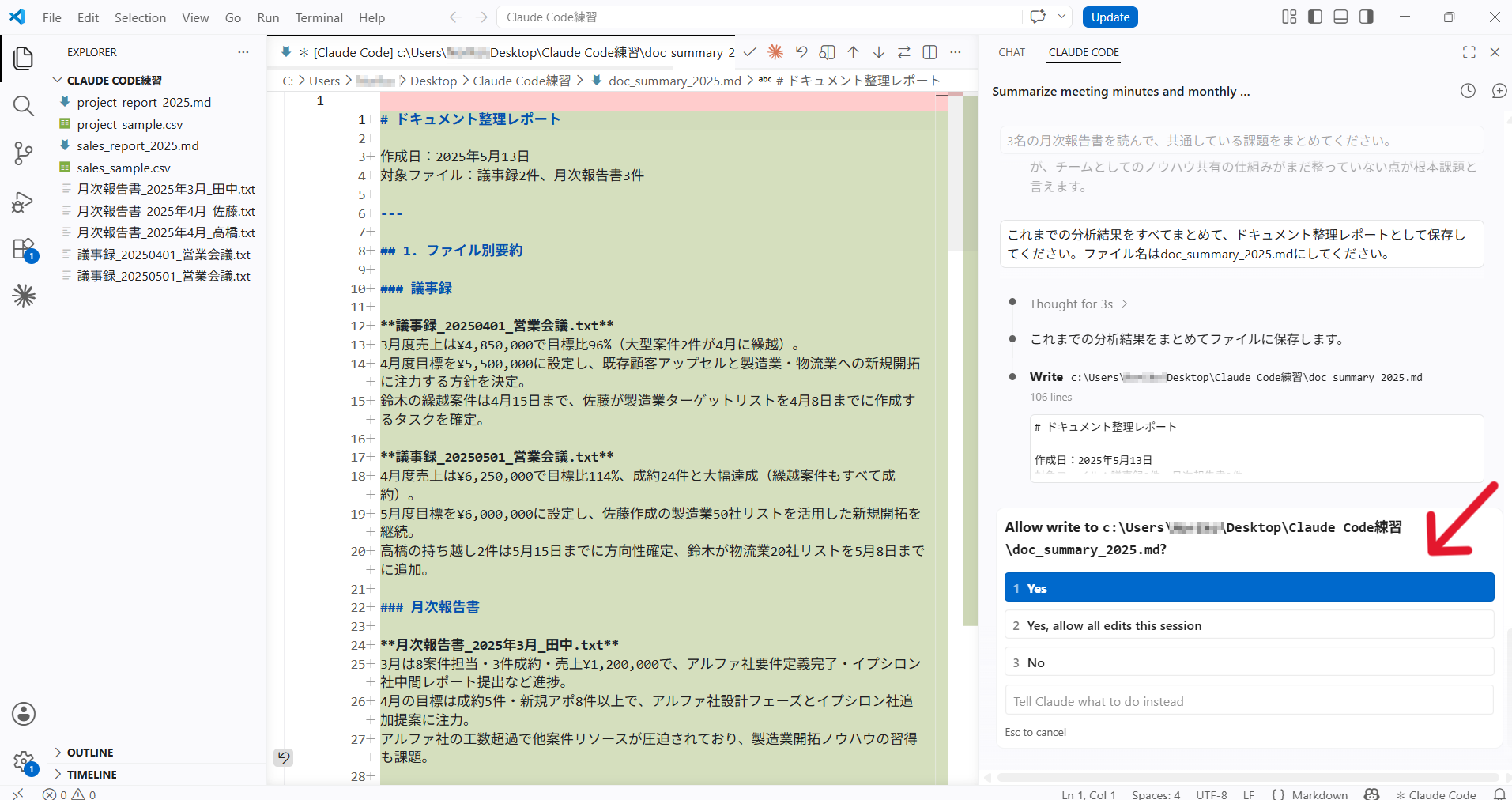Open the Terminal menu

point(319,17)
